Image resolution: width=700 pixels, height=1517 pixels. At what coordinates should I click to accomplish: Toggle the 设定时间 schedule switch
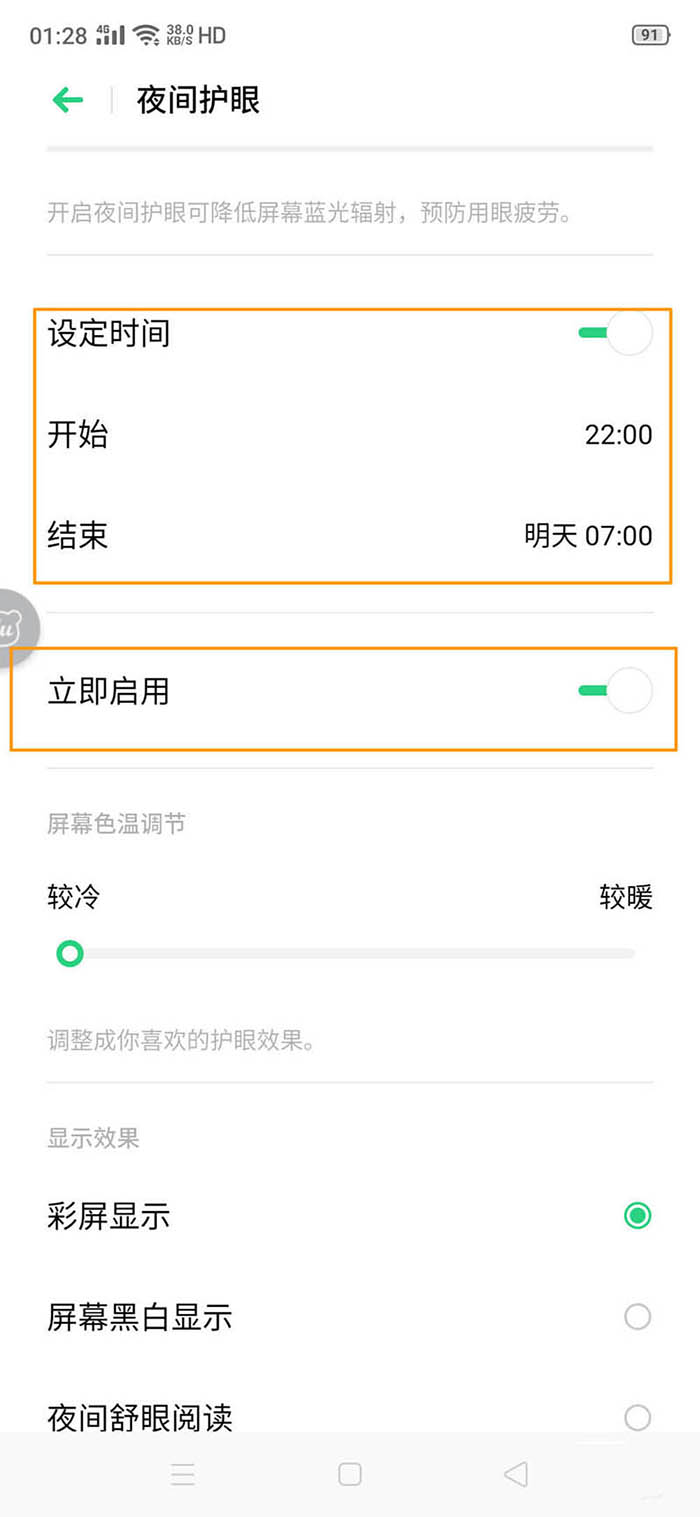click(616, 333)
